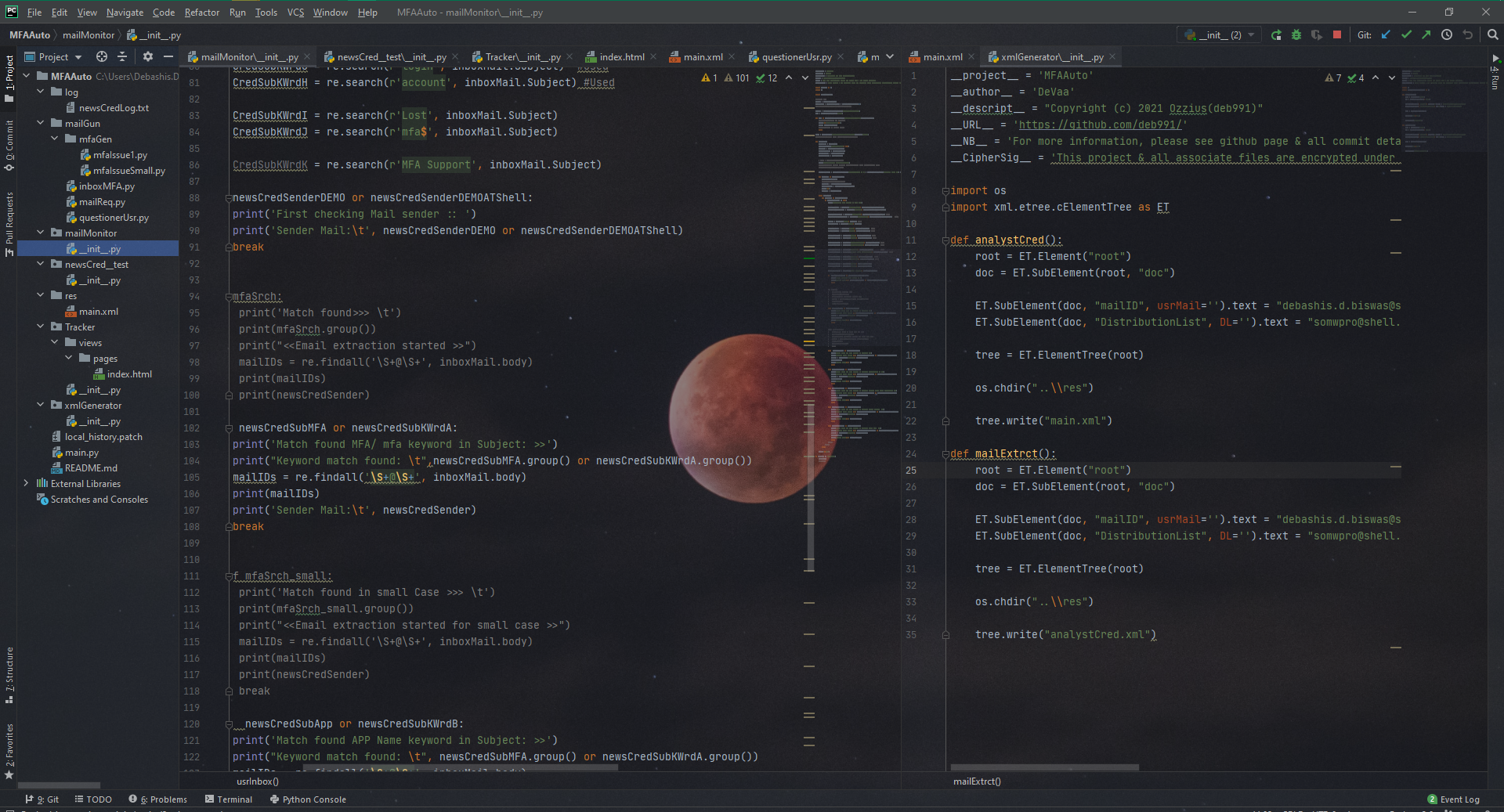This screenshot has width=1504, height=812.
Task: Click the Git rollback undo arrow
Action: [x=1467, y=35]
